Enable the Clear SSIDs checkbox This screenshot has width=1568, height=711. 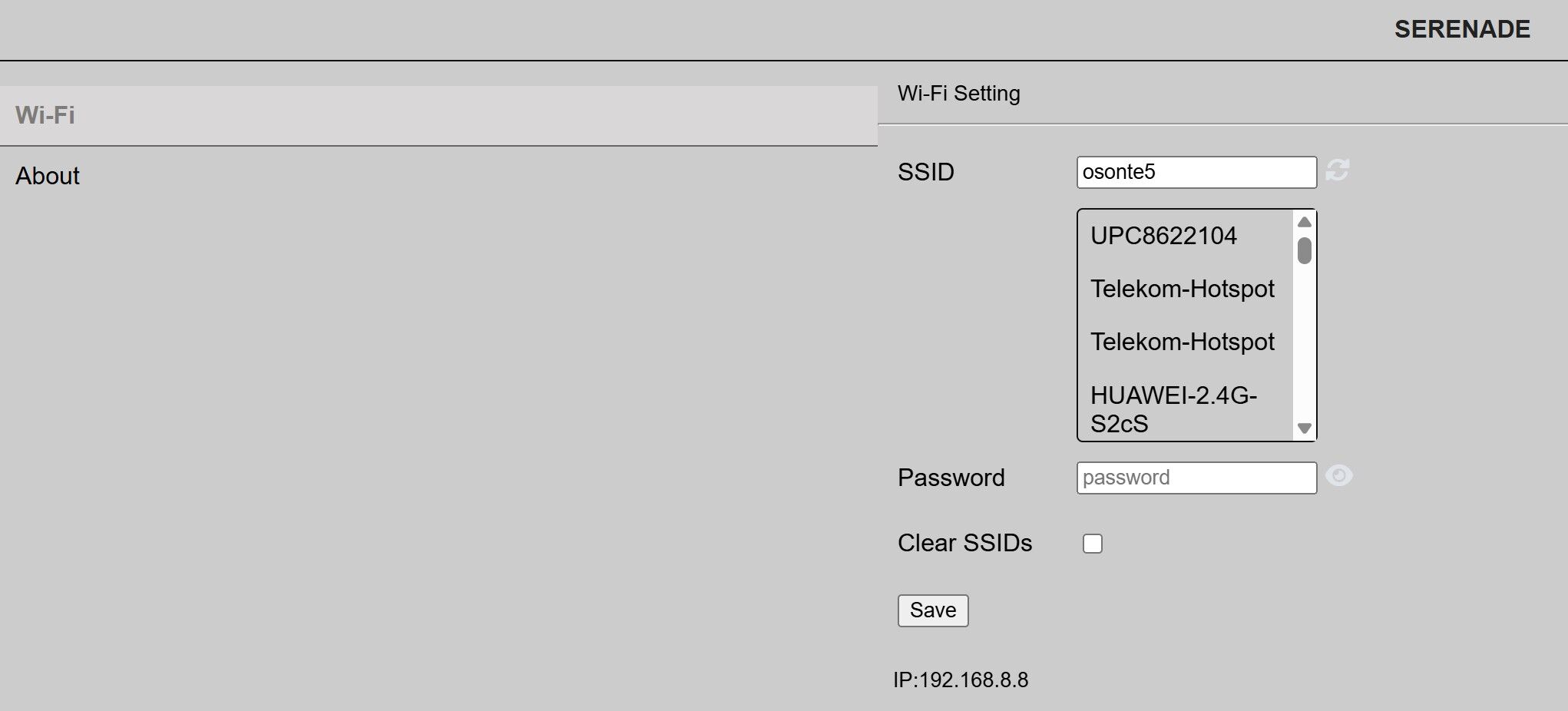1092,544
